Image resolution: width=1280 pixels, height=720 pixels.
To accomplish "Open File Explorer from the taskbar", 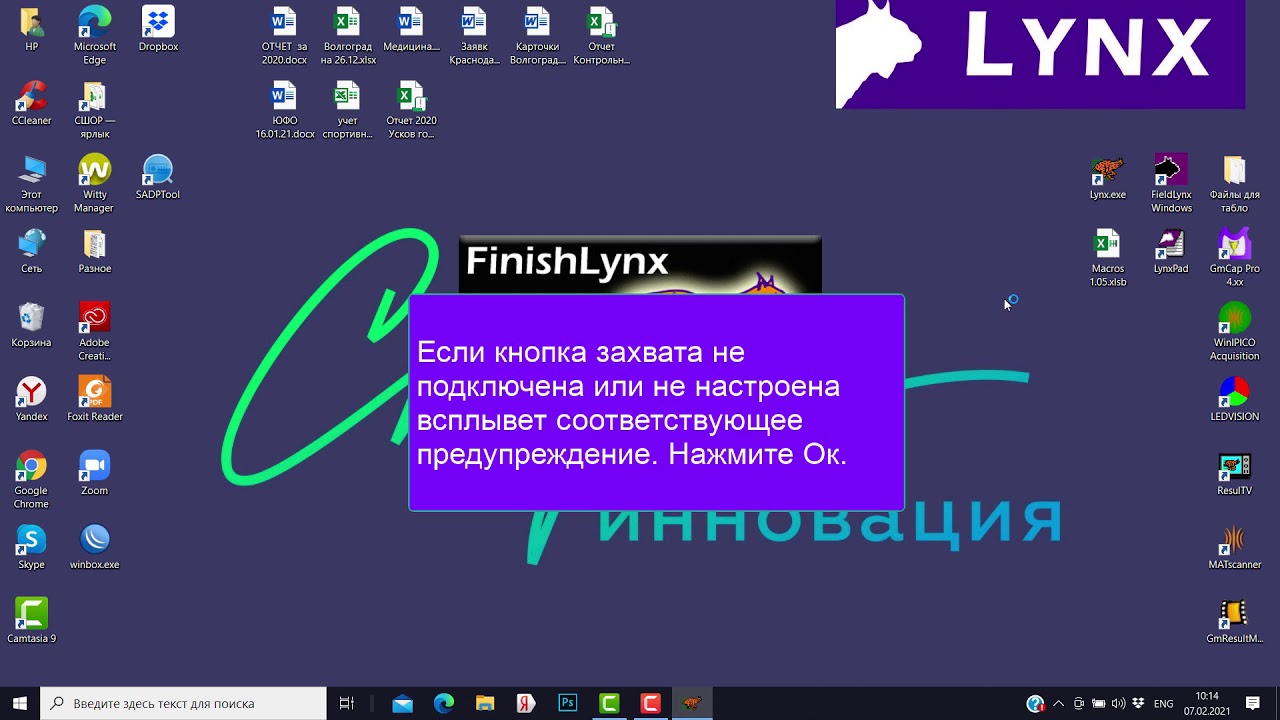I will (x=485, y=703).
